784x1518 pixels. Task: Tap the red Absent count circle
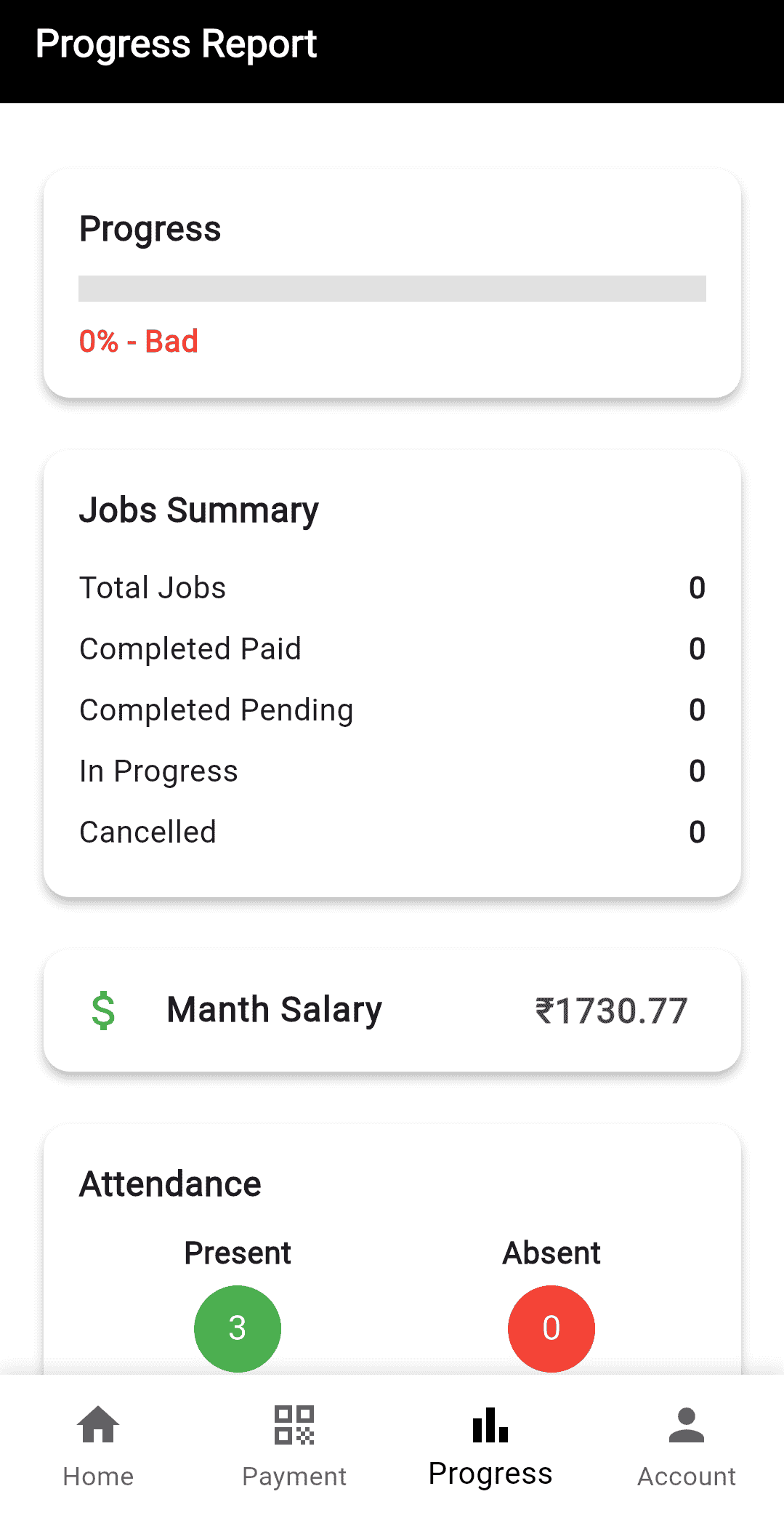tap(551, 1328)
